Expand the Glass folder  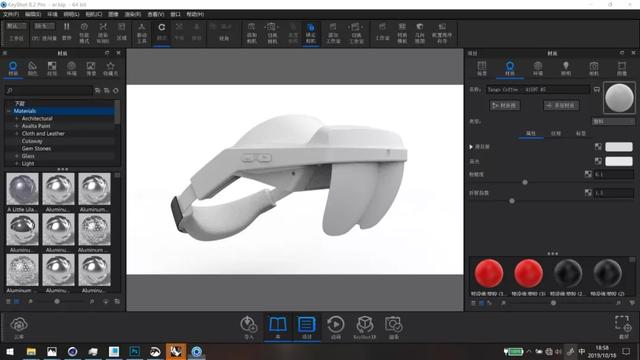tap(17, 156)
